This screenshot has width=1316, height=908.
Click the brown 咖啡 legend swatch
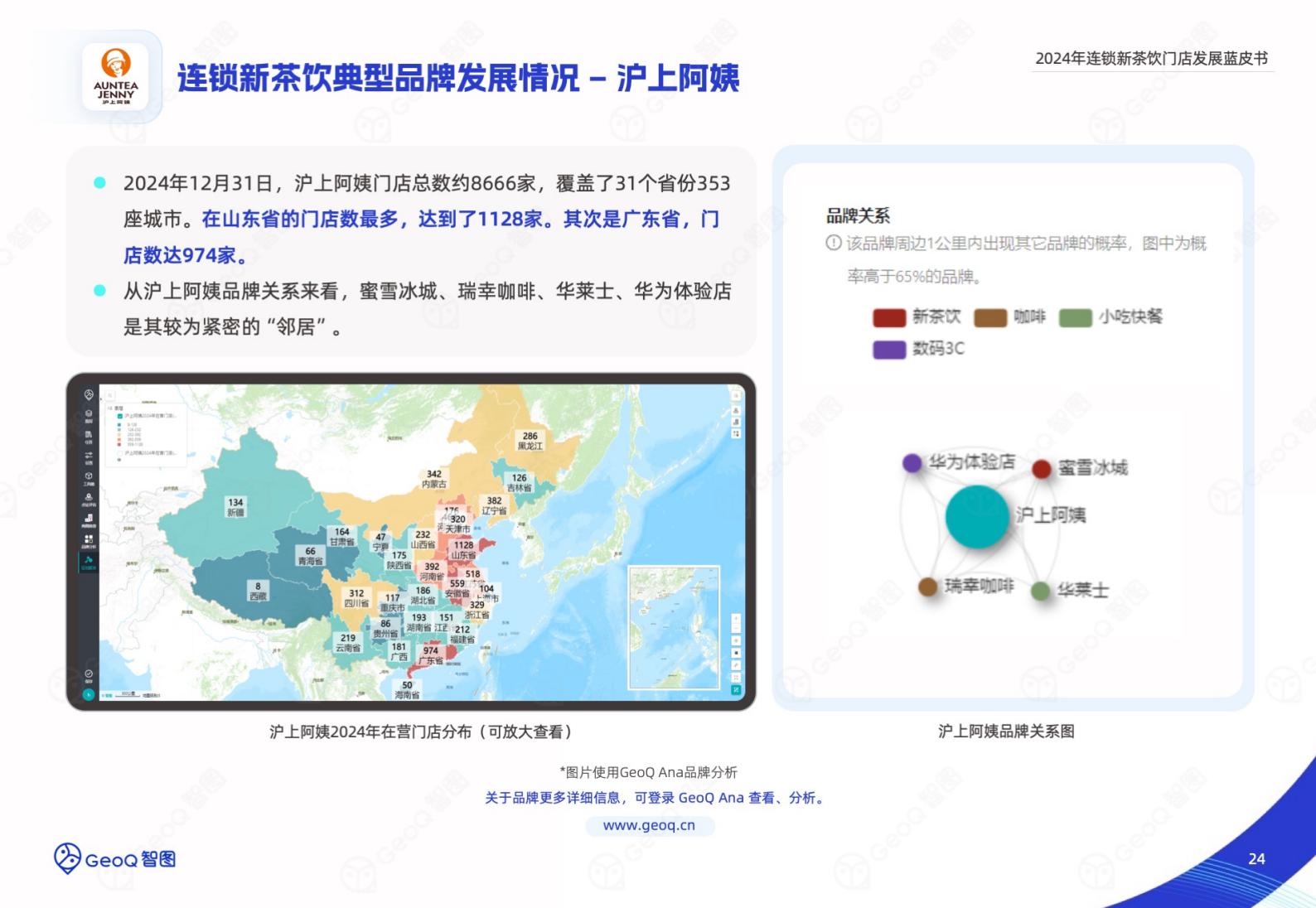990,317
